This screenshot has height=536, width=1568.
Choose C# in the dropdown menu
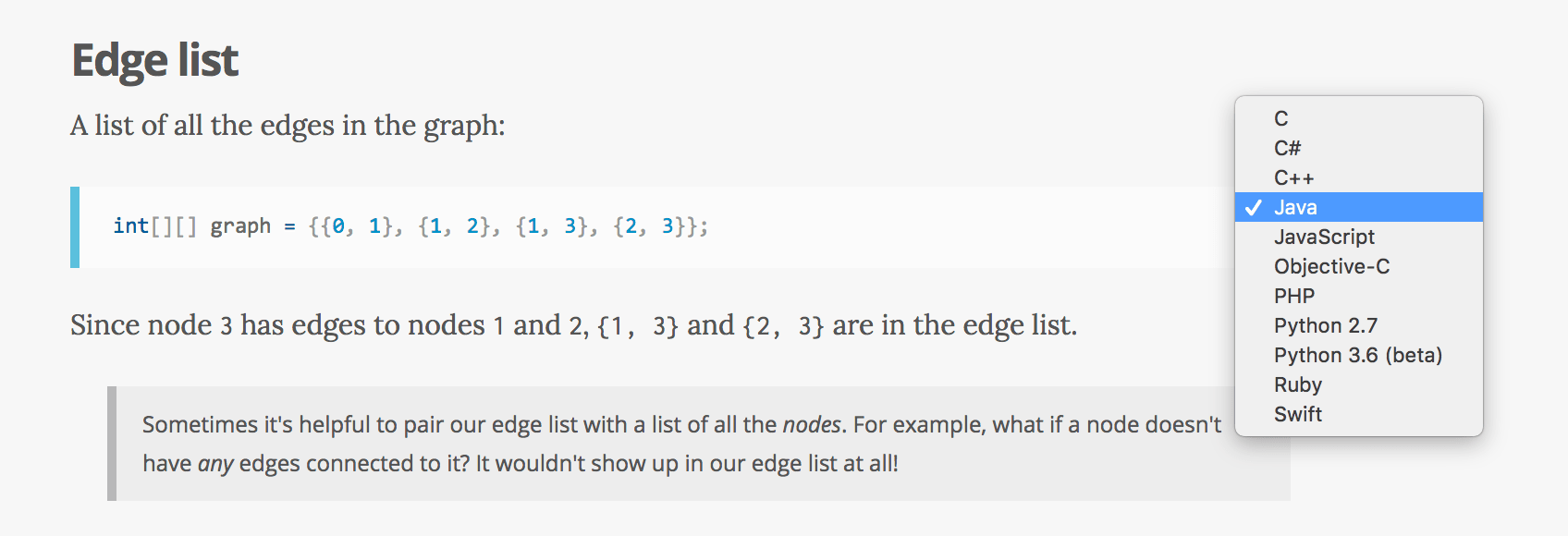1358,148
